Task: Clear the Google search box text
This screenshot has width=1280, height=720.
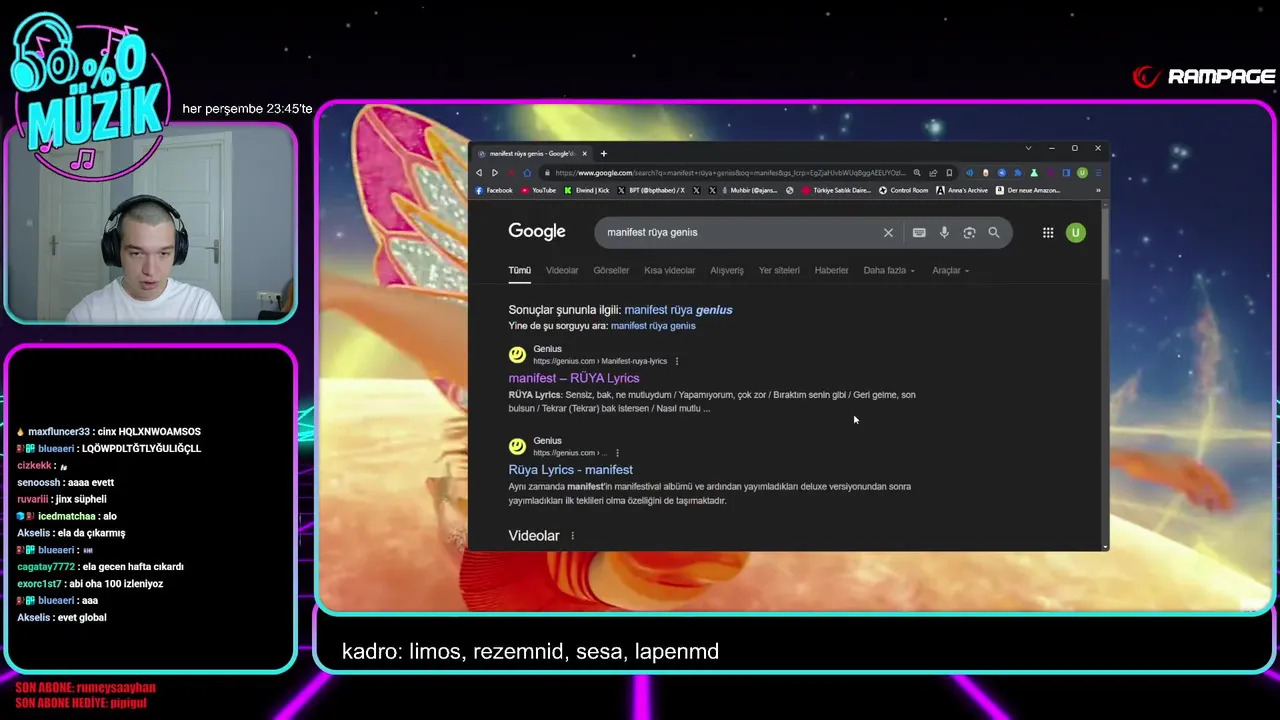Action: coord(888,232)
